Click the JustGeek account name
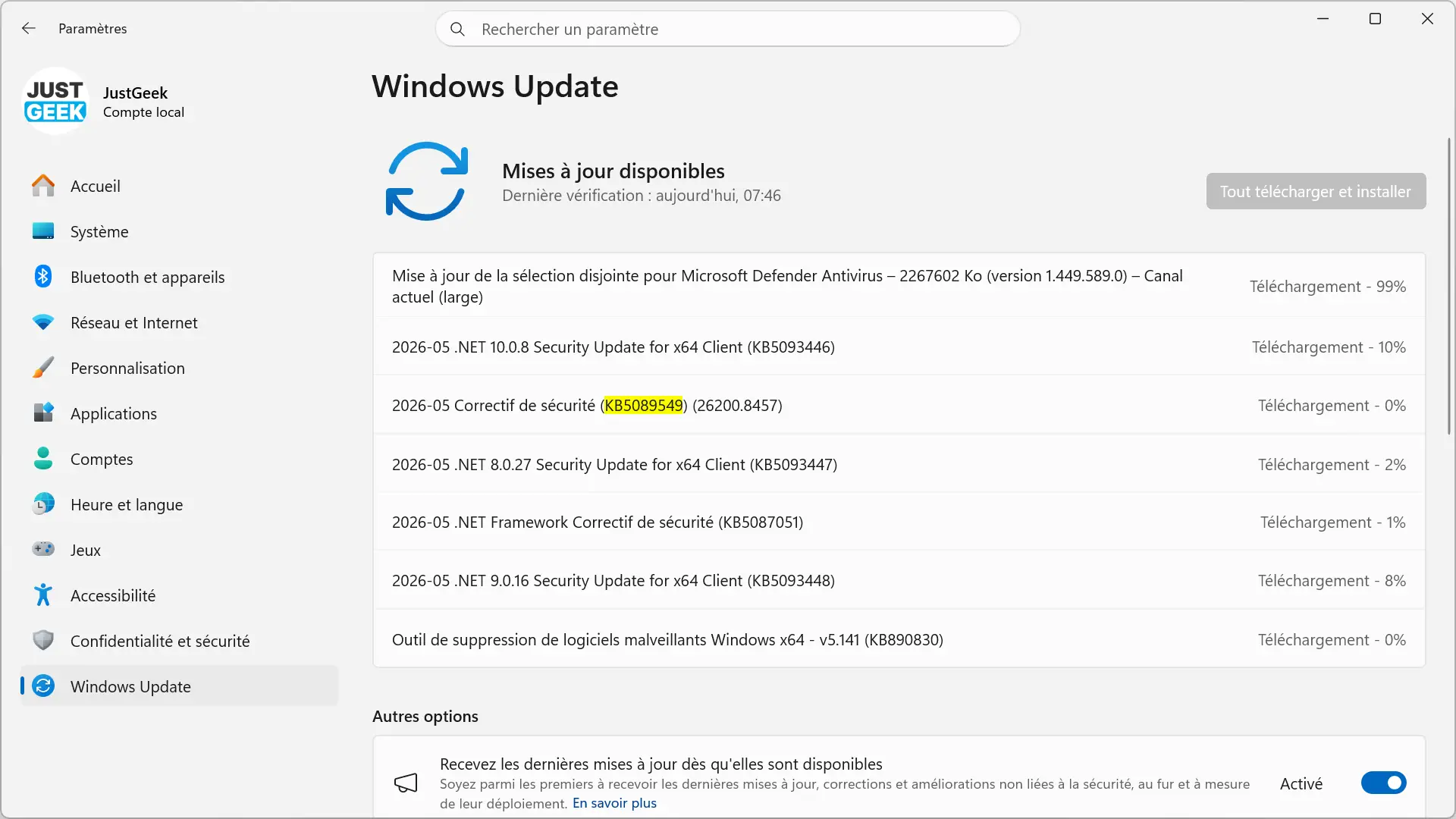 (135, 93)
